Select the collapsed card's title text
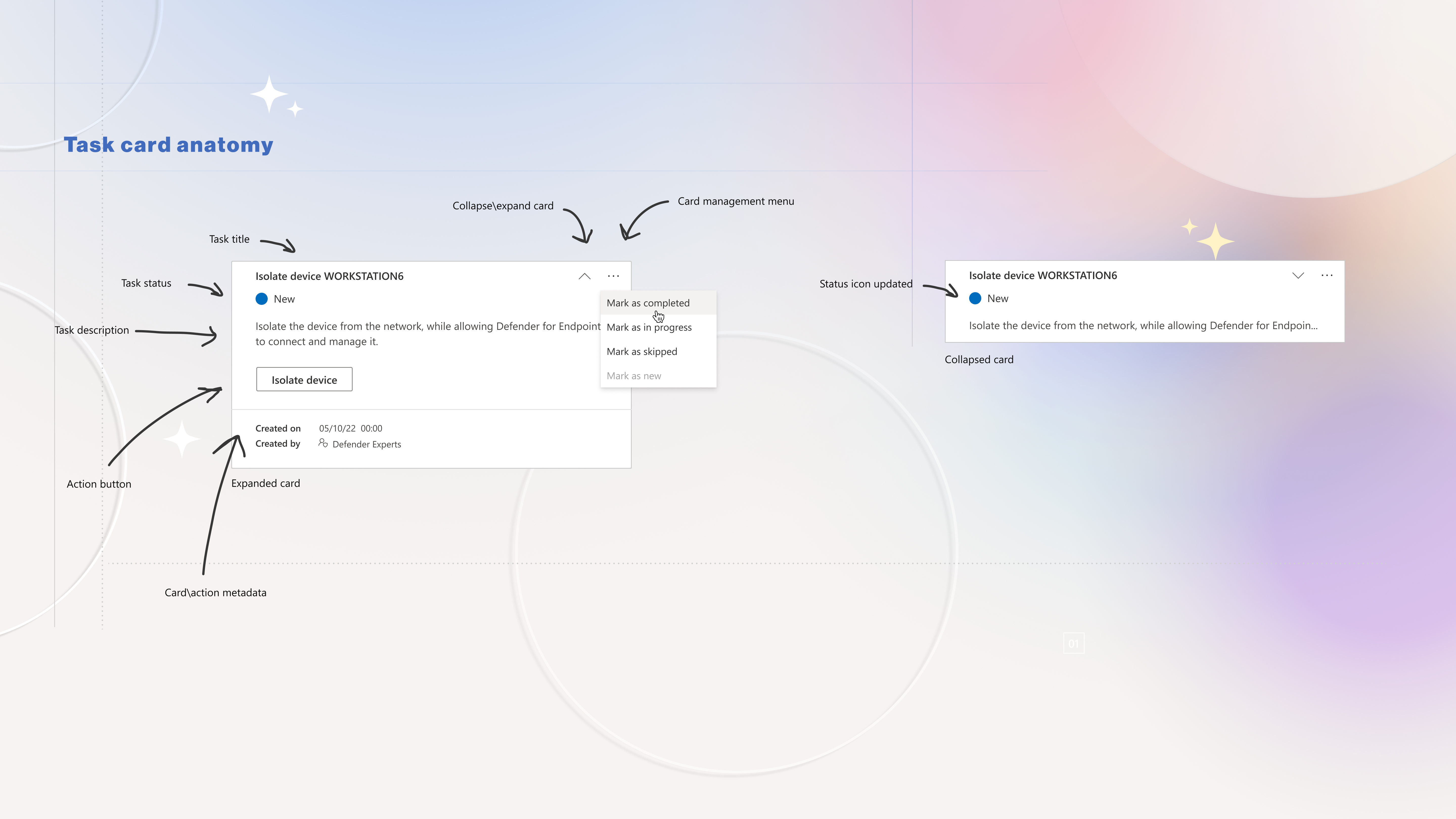Screen dimensions: 1456x819 tap(1043, 276)
